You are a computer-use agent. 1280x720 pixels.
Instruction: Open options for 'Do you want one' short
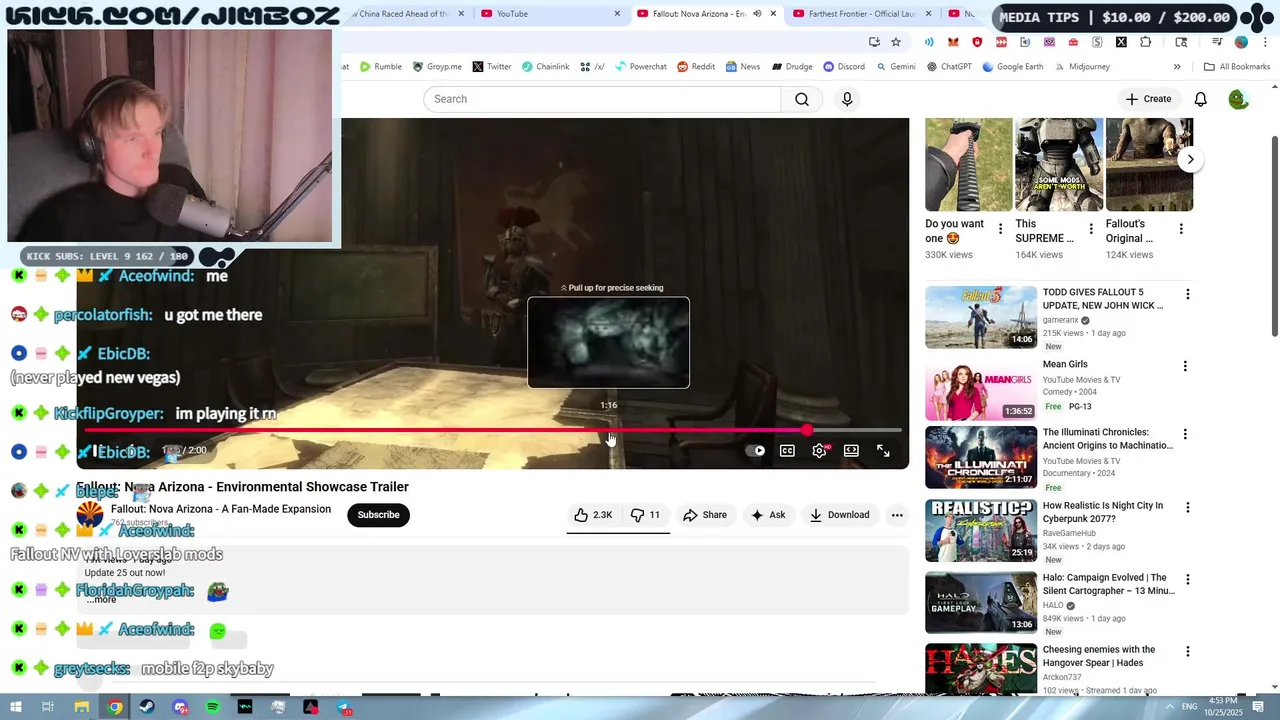tap(1000, 229)
